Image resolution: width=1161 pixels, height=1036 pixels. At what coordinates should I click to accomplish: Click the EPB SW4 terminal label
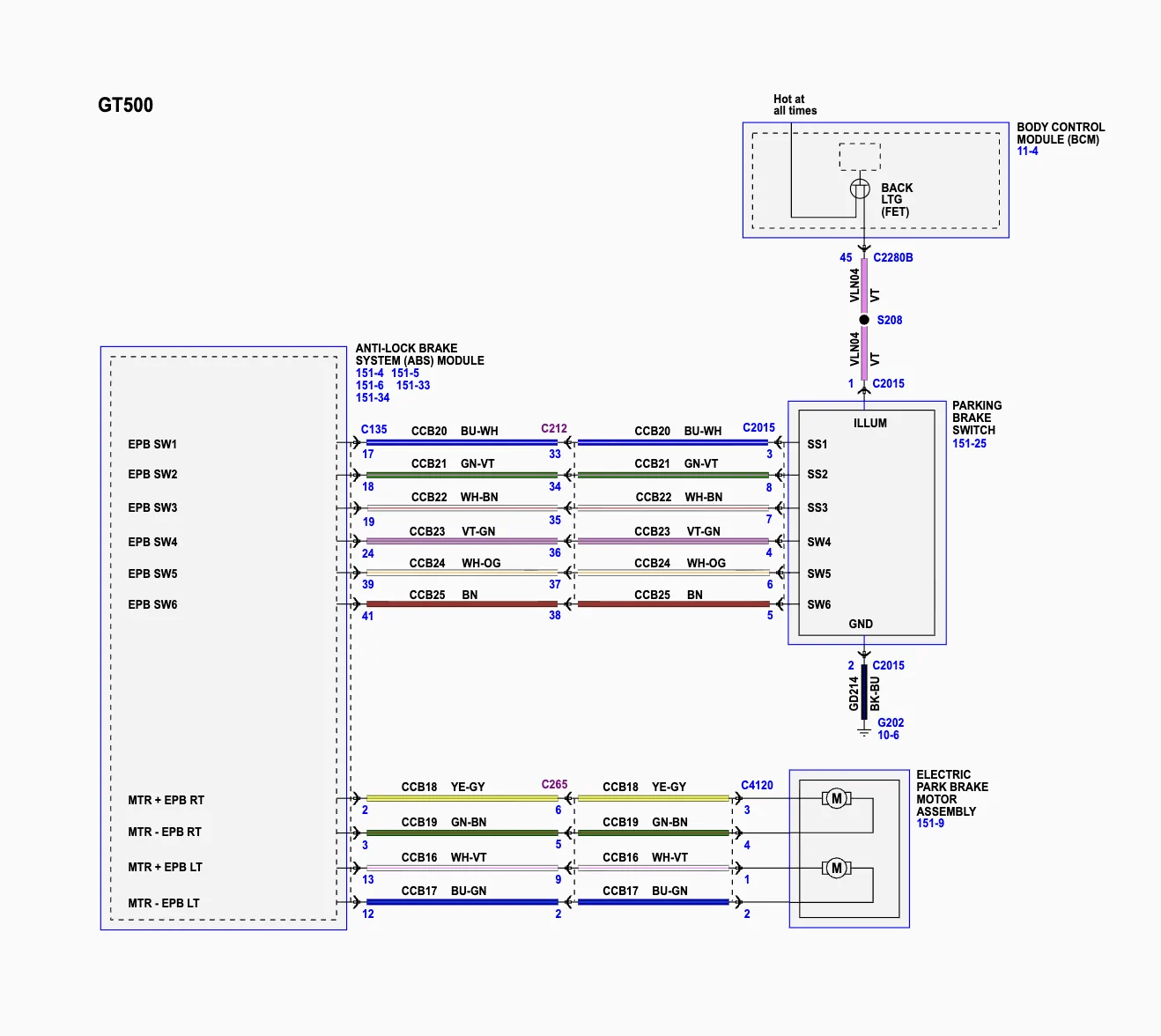pyautogui.click(x=152, y=543)
